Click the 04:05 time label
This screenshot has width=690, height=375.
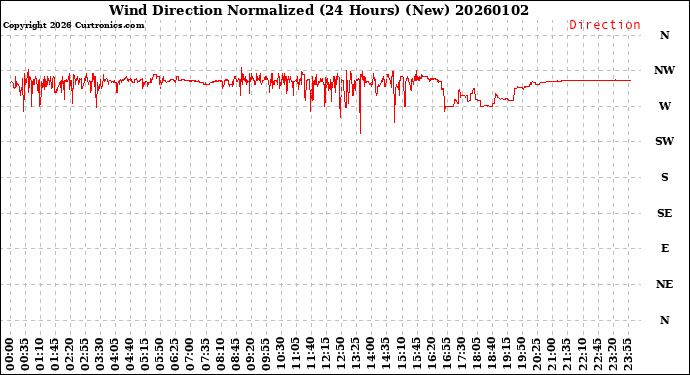(115, 354)
